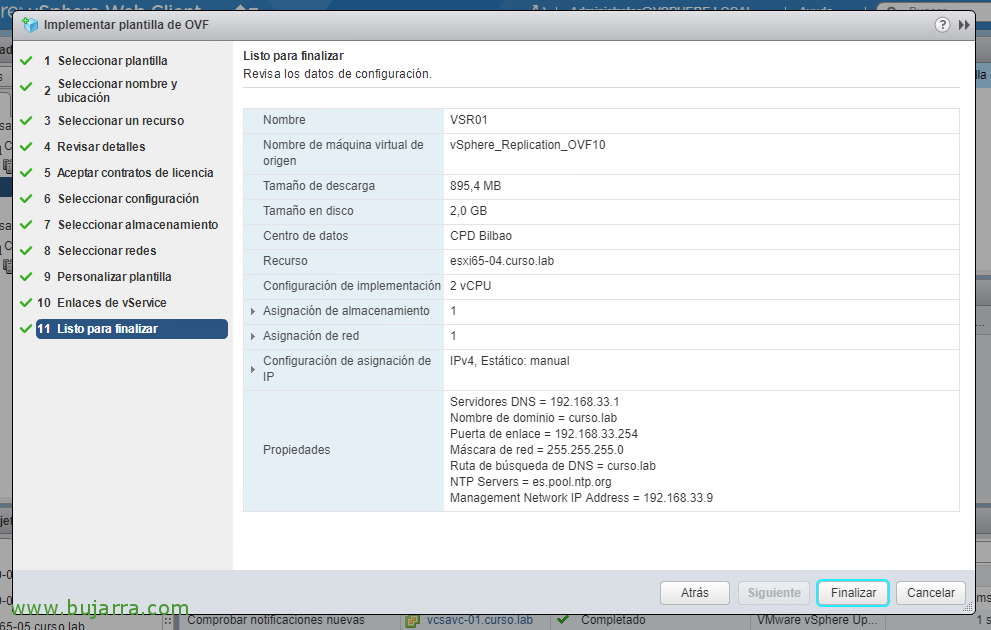
Task: Click Management Network IP Address line
Action: (581, 498)
